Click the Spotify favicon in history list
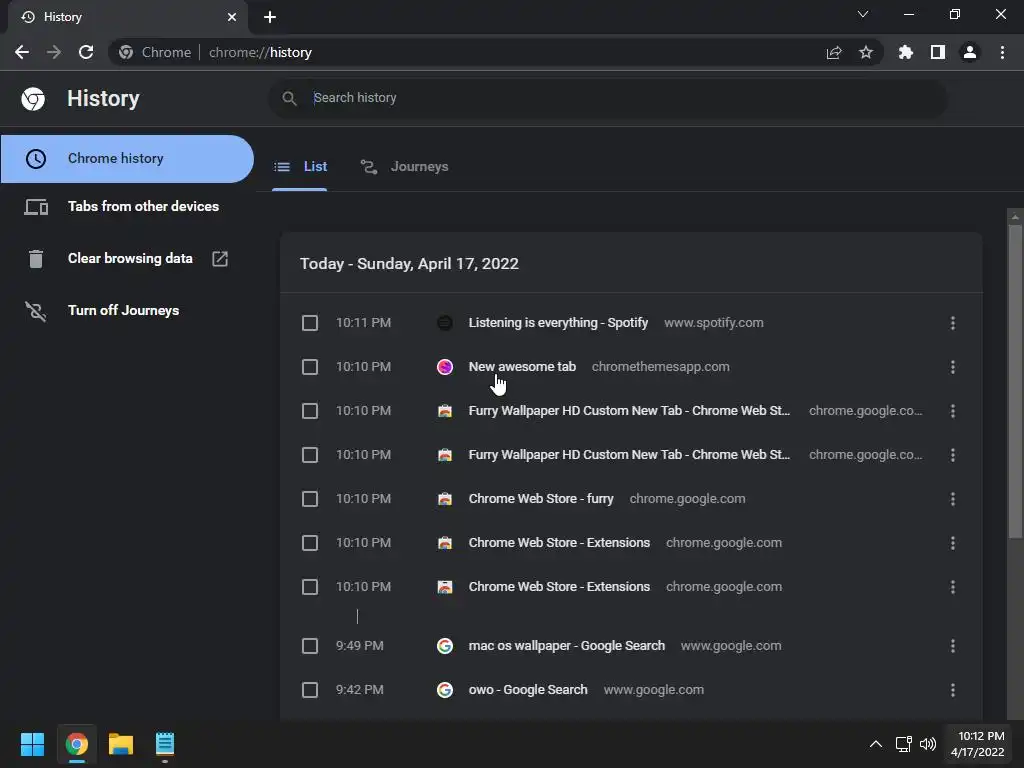Image resolution: width=1024 pixels, height=768 pixels. tap(445, 323)
